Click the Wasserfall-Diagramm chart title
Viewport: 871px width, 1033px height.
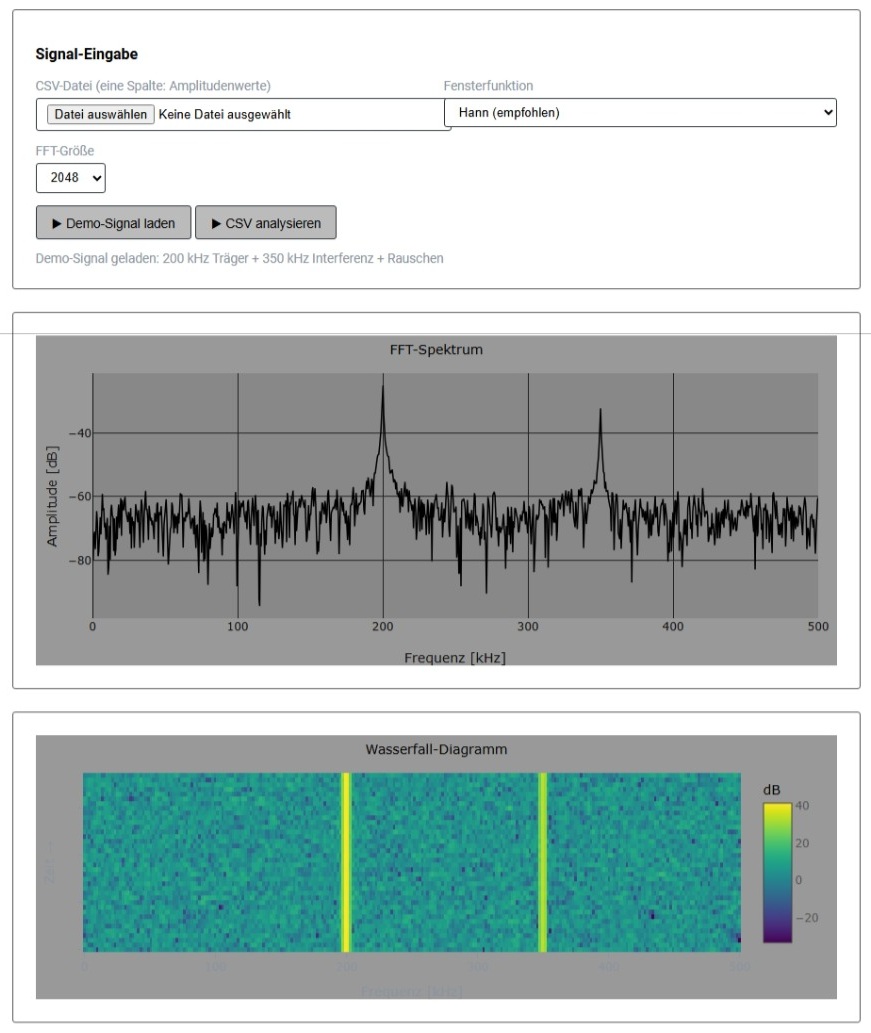436,749
